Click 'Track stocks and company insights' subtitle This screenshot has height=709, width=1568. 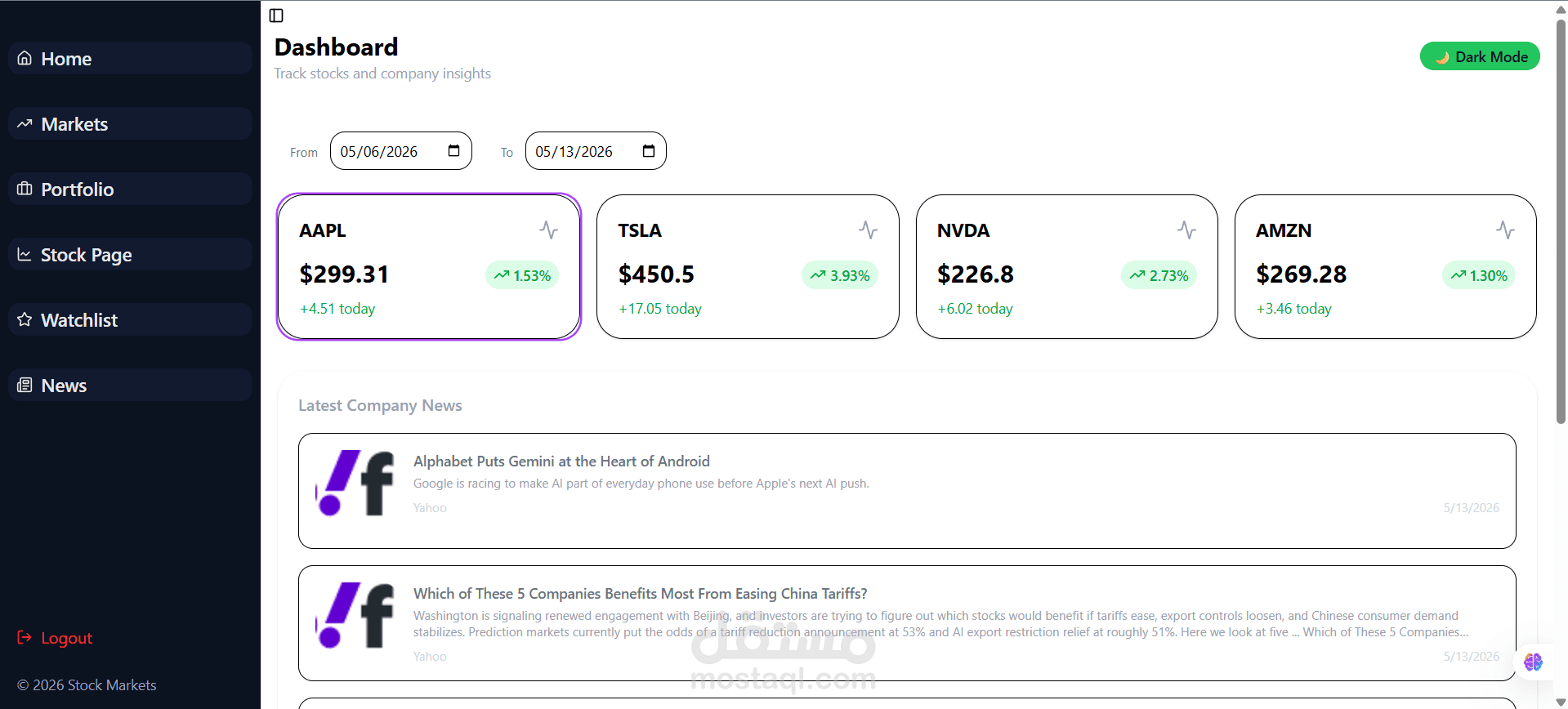(x=382, y=74)
